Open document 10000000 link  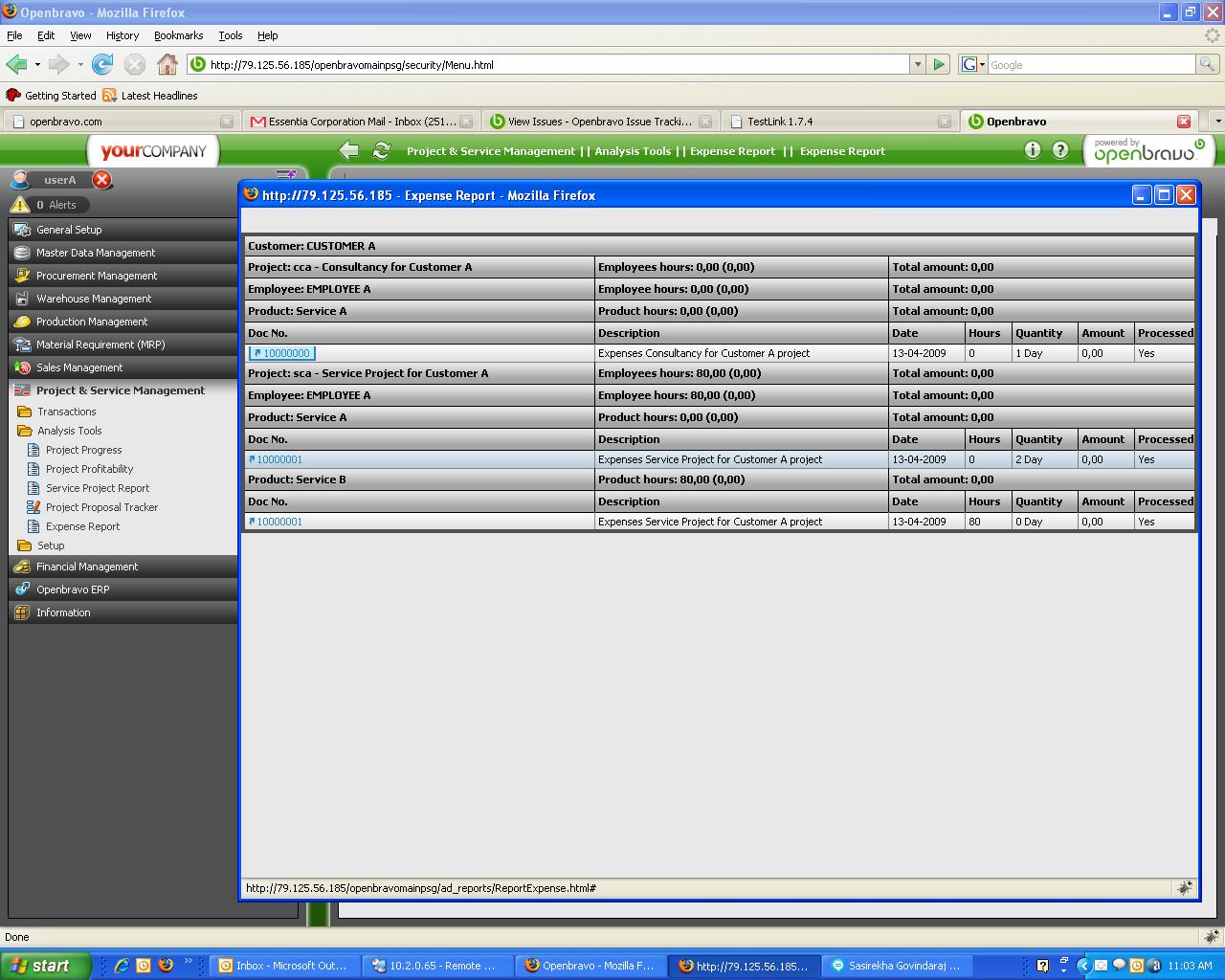point(285,353)
